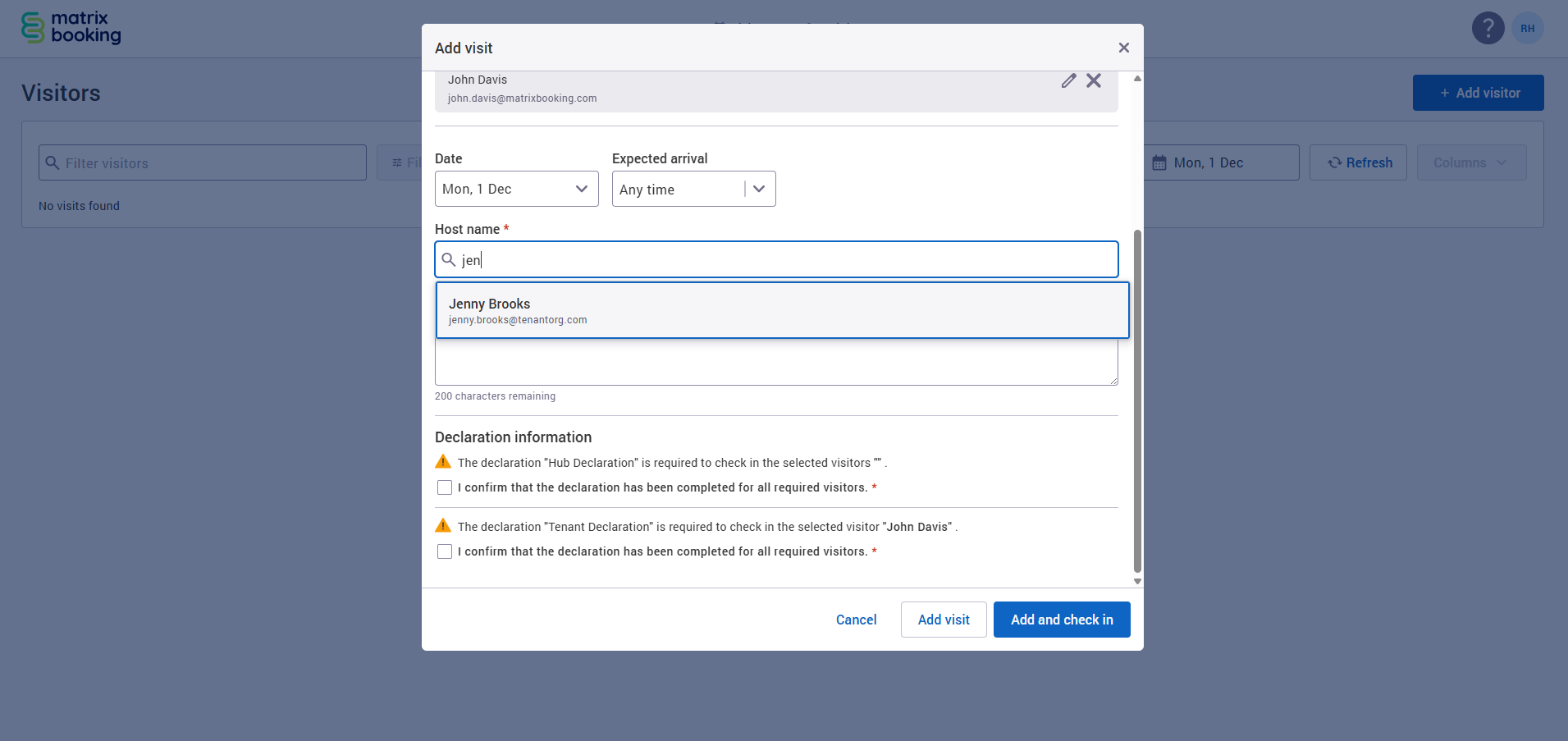Check the Hub Declaration confirmation checkbox
Screen dimensions: 1568x741
click(444, 487)
